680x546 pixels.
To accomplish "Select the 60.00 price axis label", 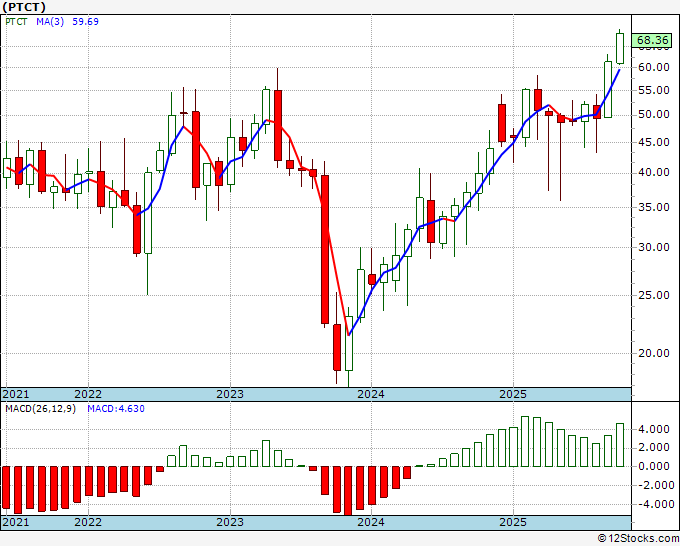I will pos(654,67).
